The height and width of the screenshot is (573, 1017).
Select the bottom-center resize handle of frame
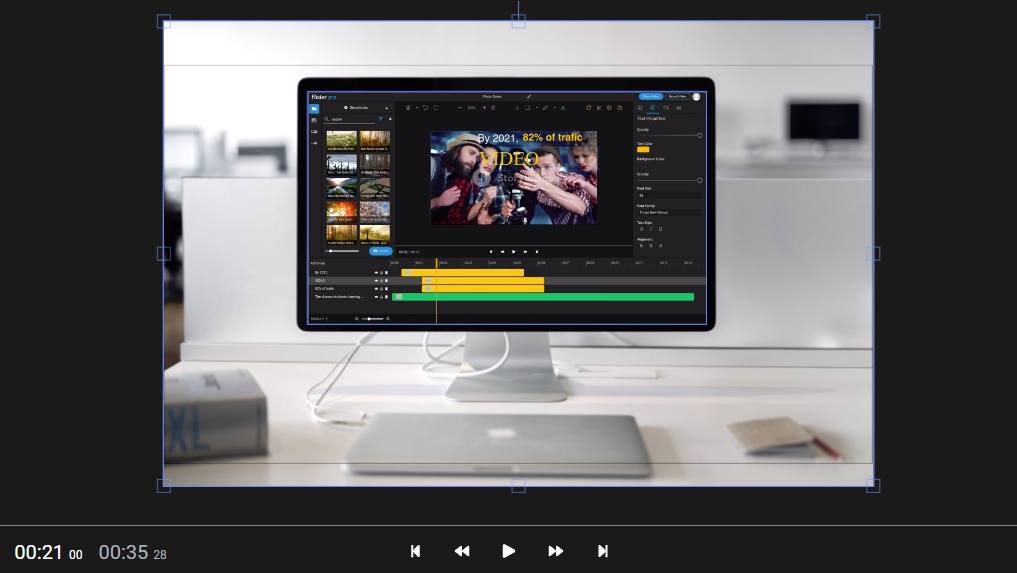click(x=518, y=486)
